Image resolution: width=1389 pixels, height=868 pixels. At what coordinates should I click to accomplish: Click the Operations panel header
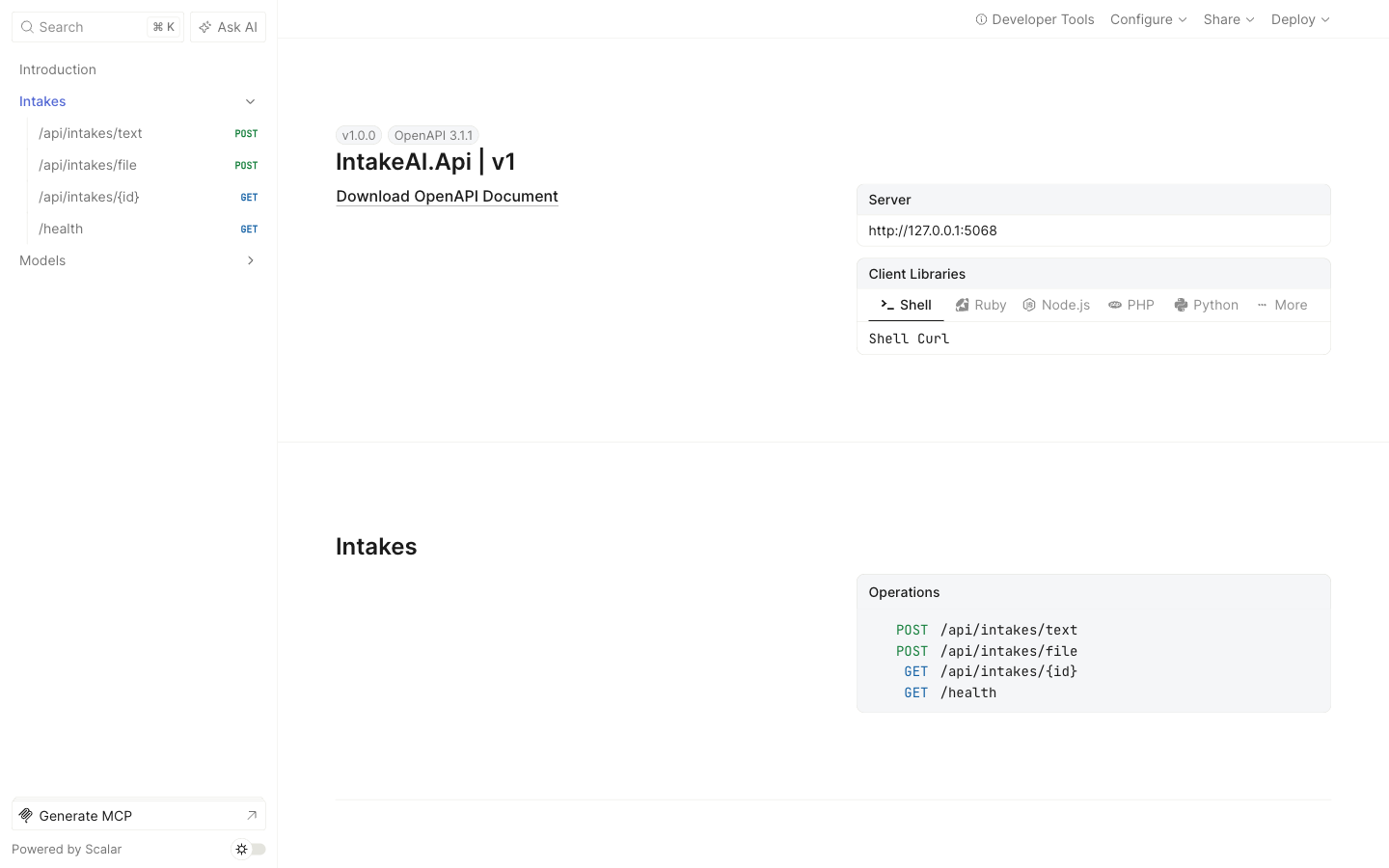coord(1093,592)
